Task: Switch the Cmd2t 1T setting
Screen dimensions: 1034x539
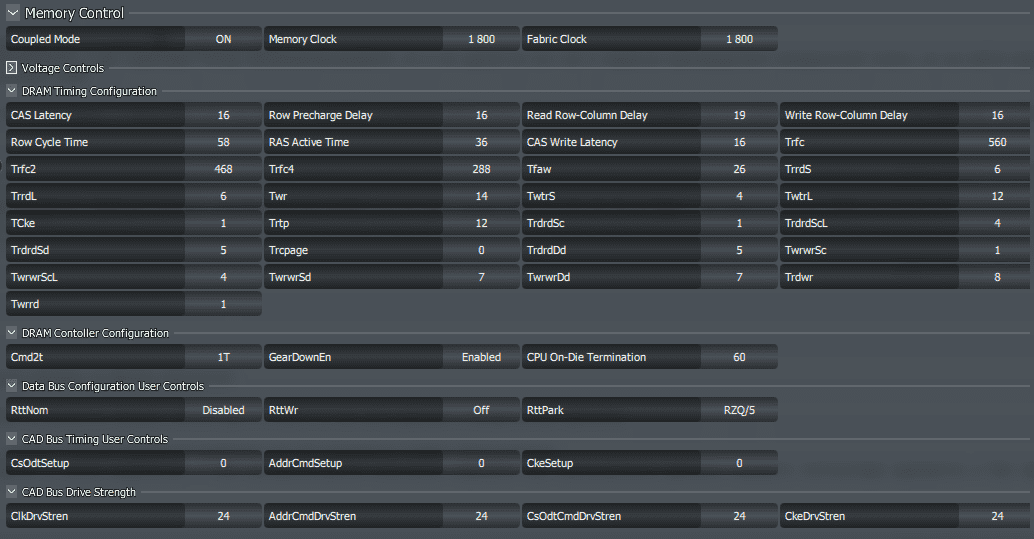Action: click(223, 357)
